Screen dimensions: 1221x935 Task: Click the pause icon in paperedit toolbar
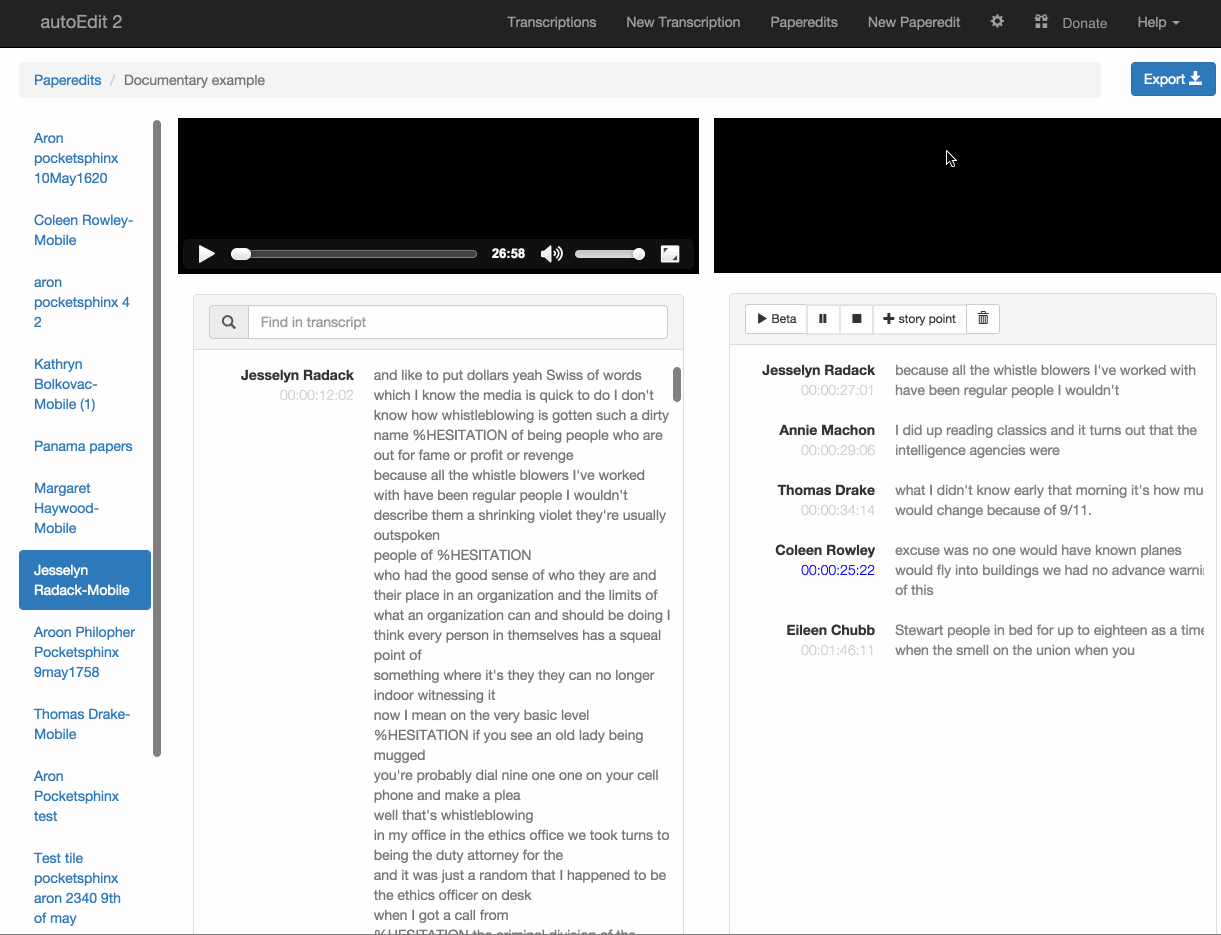tap(823, 319)
